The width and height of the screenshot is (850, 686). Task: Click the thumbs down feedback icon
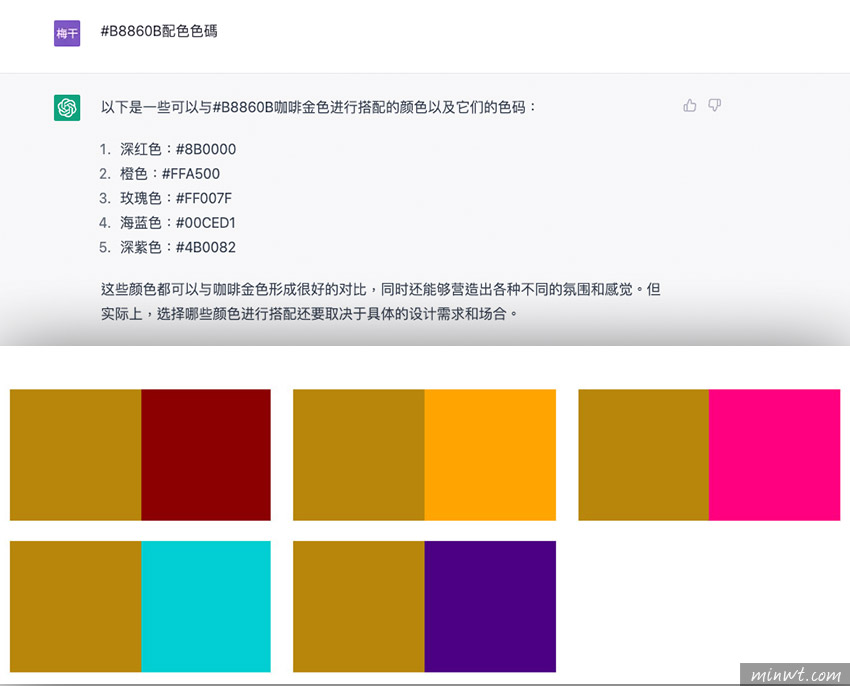714,105
